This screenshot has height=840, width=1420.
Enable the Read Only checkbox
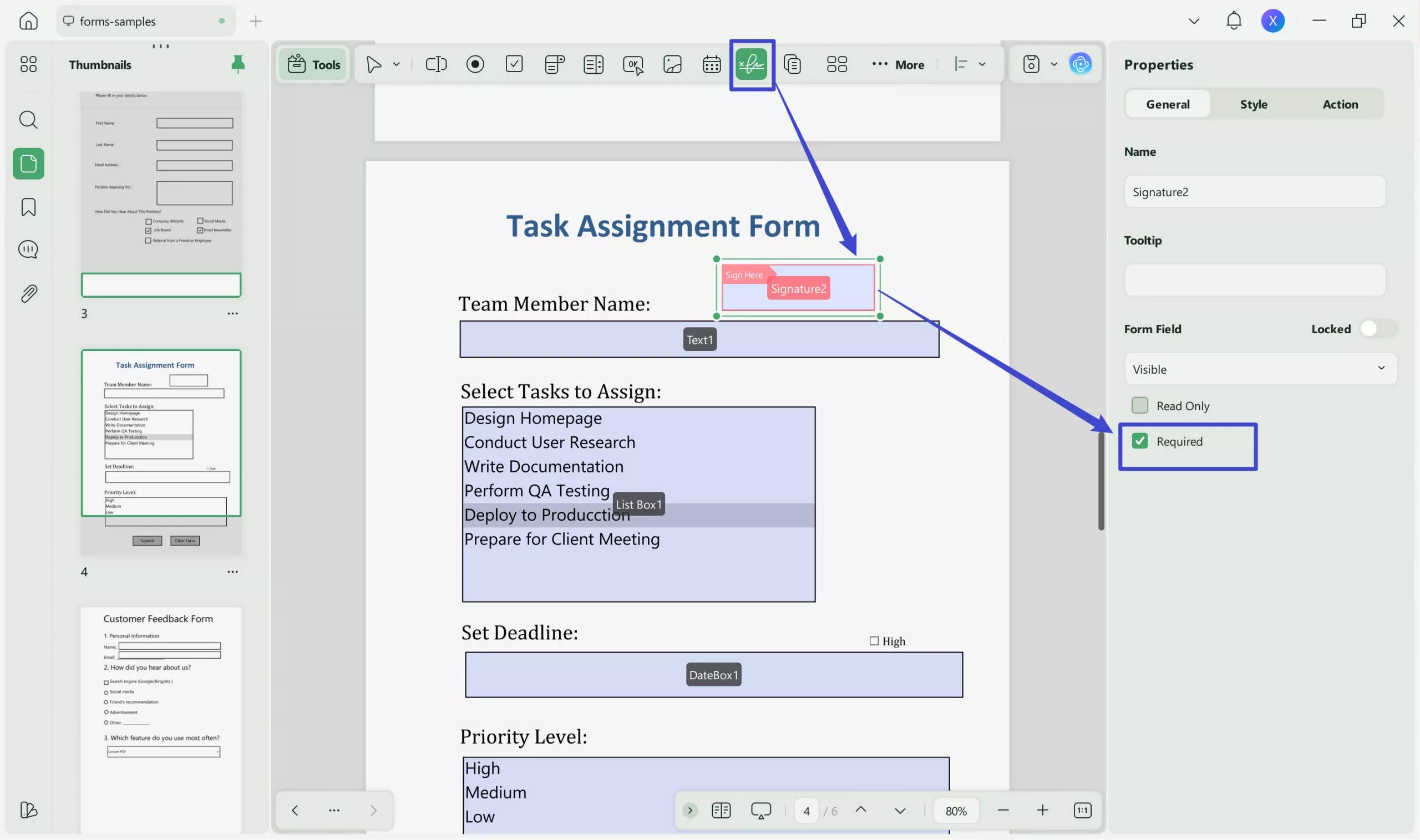point(1139,405)
